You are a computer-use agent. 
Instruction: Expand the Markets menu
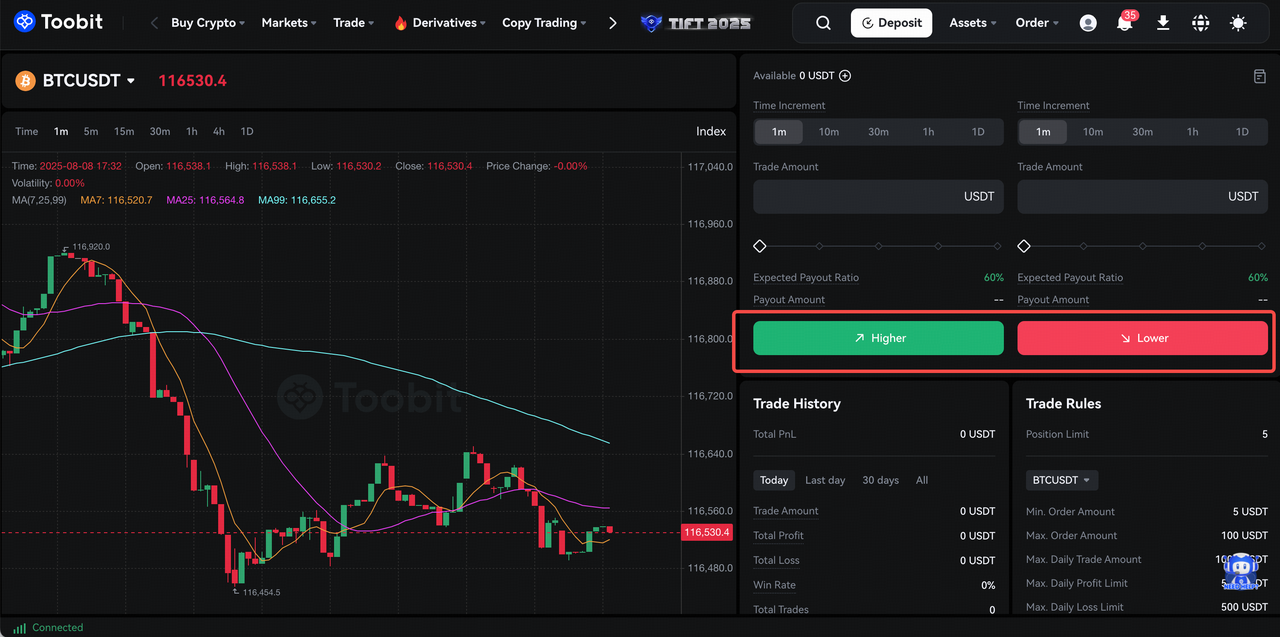point(289,23)
